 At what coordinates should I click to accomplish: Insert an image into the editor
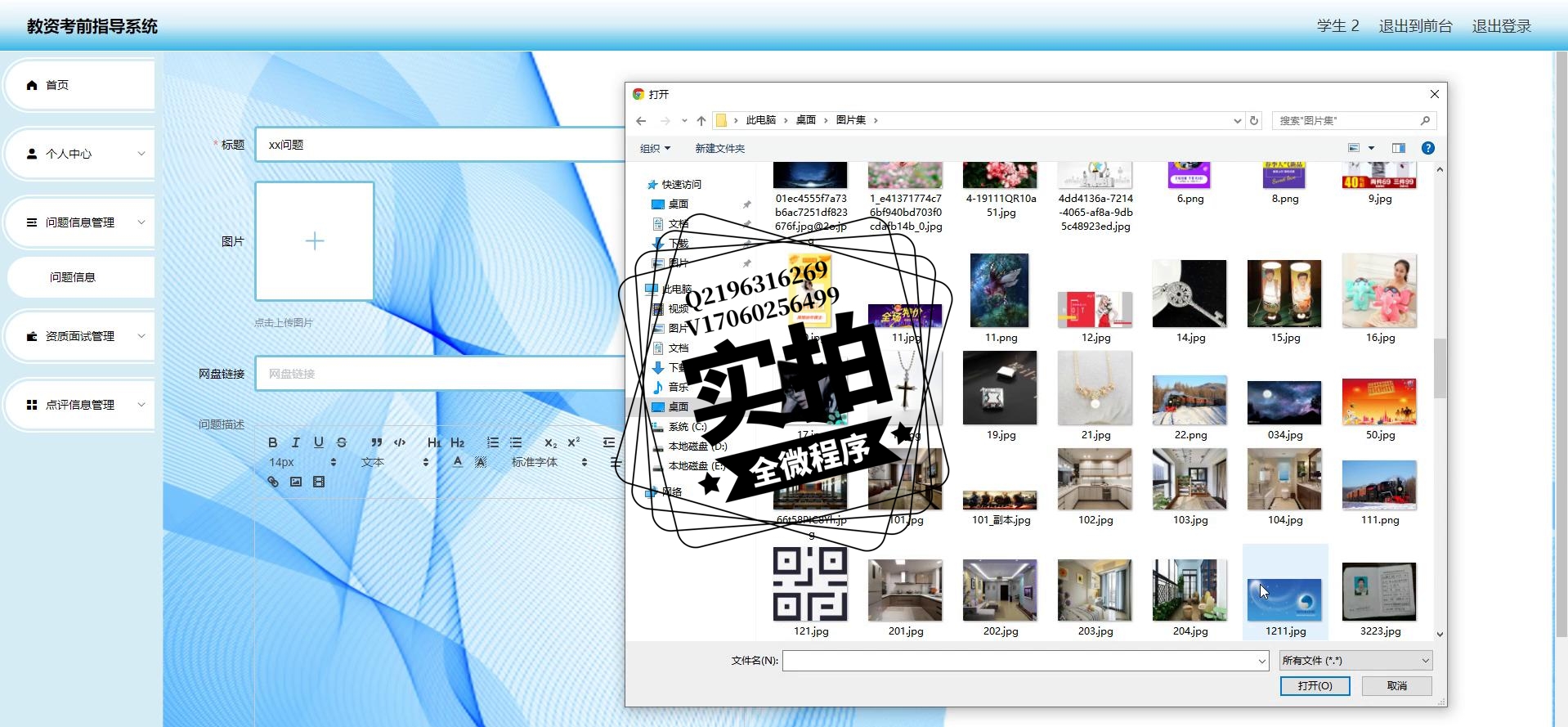[296, 482]
